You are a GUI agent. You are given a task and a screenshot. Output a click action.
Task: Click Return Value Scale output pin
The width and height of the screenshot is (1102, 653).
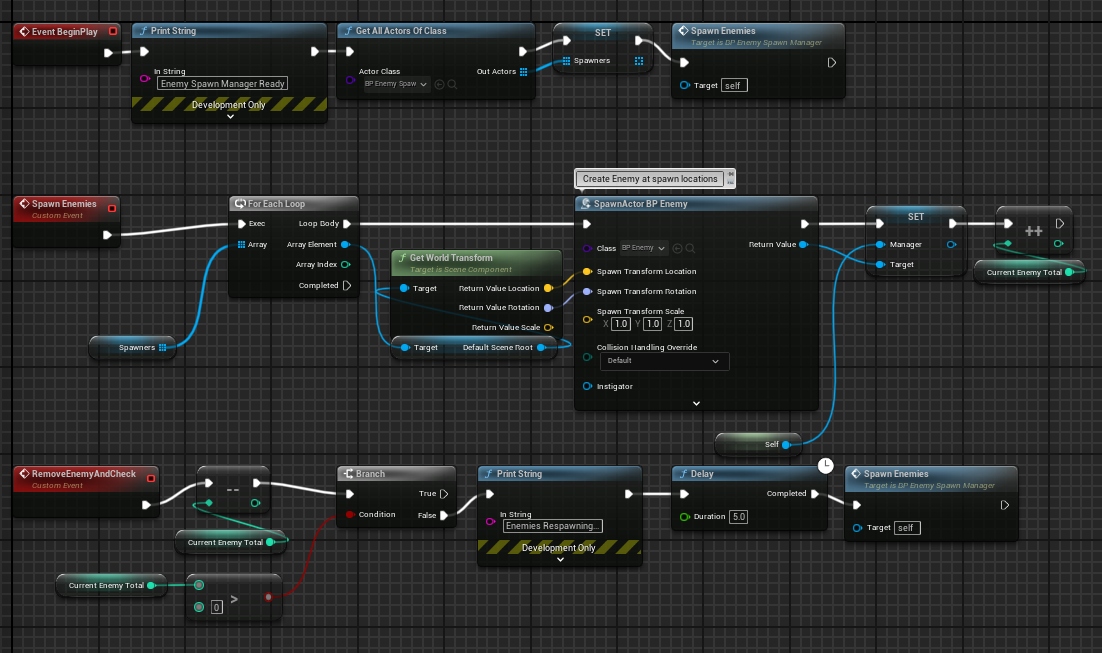(548, 328)
